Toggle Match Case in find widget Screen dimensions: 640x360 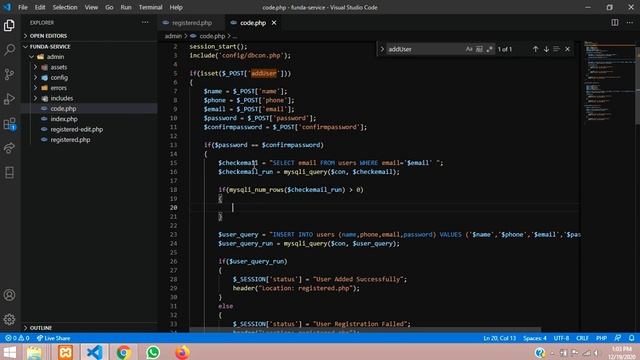pyautogui.click(x=469, y=49)
